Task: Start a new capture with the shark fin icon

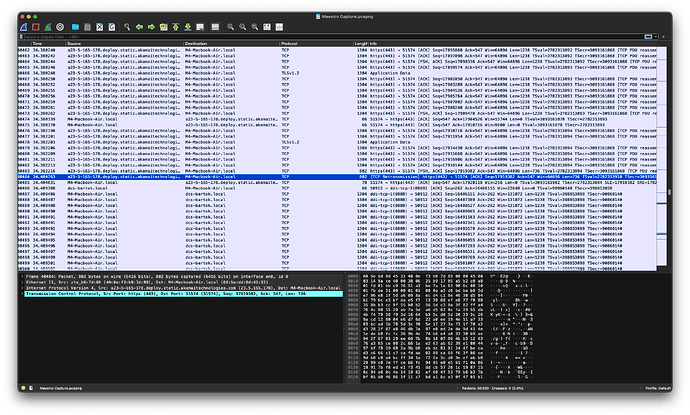Action: pos(24,27)
